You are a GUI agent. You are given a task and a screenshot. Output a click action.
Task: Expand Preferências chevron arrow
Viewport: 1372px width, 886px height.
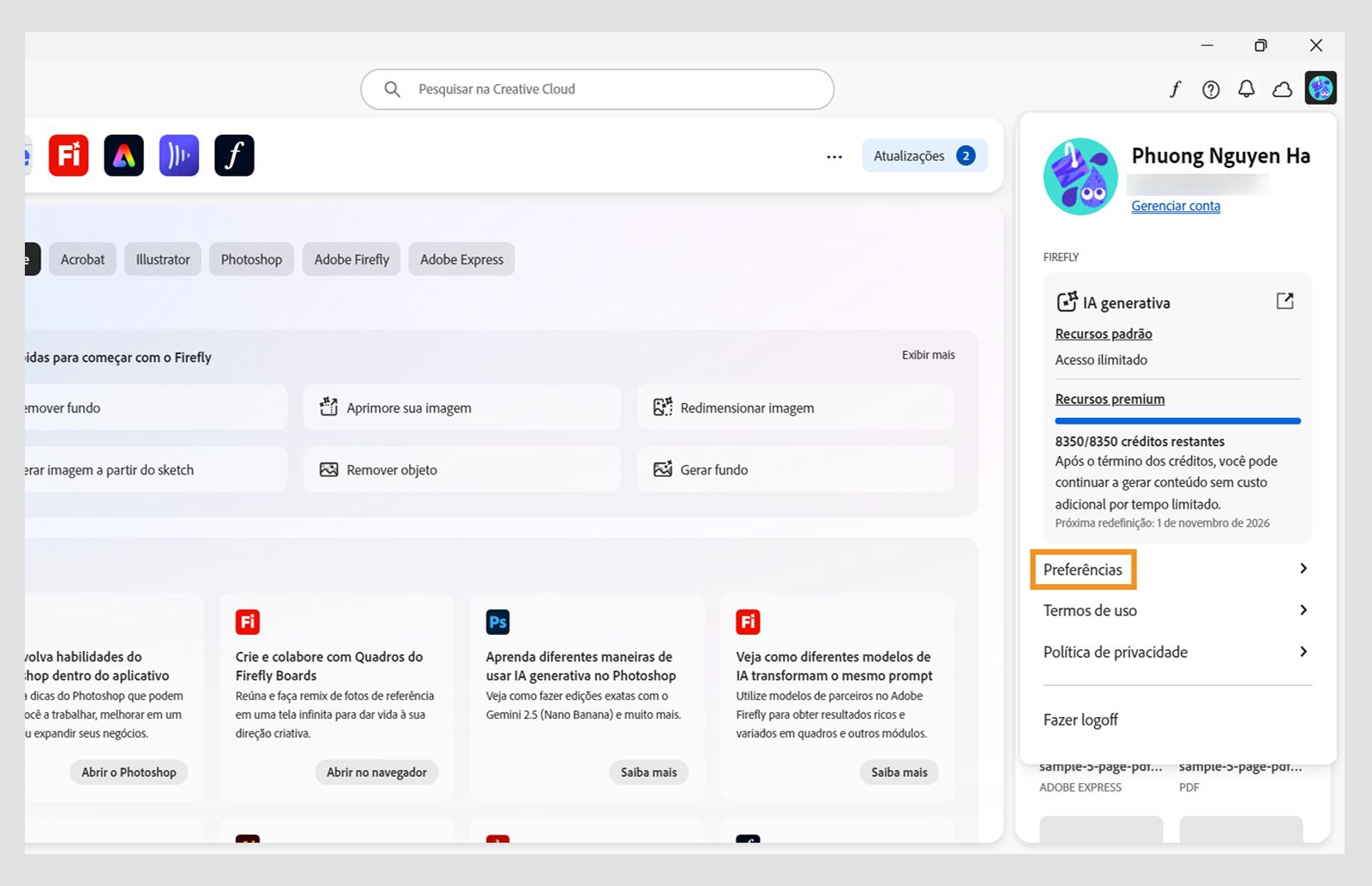click(x=1303, y=569)
